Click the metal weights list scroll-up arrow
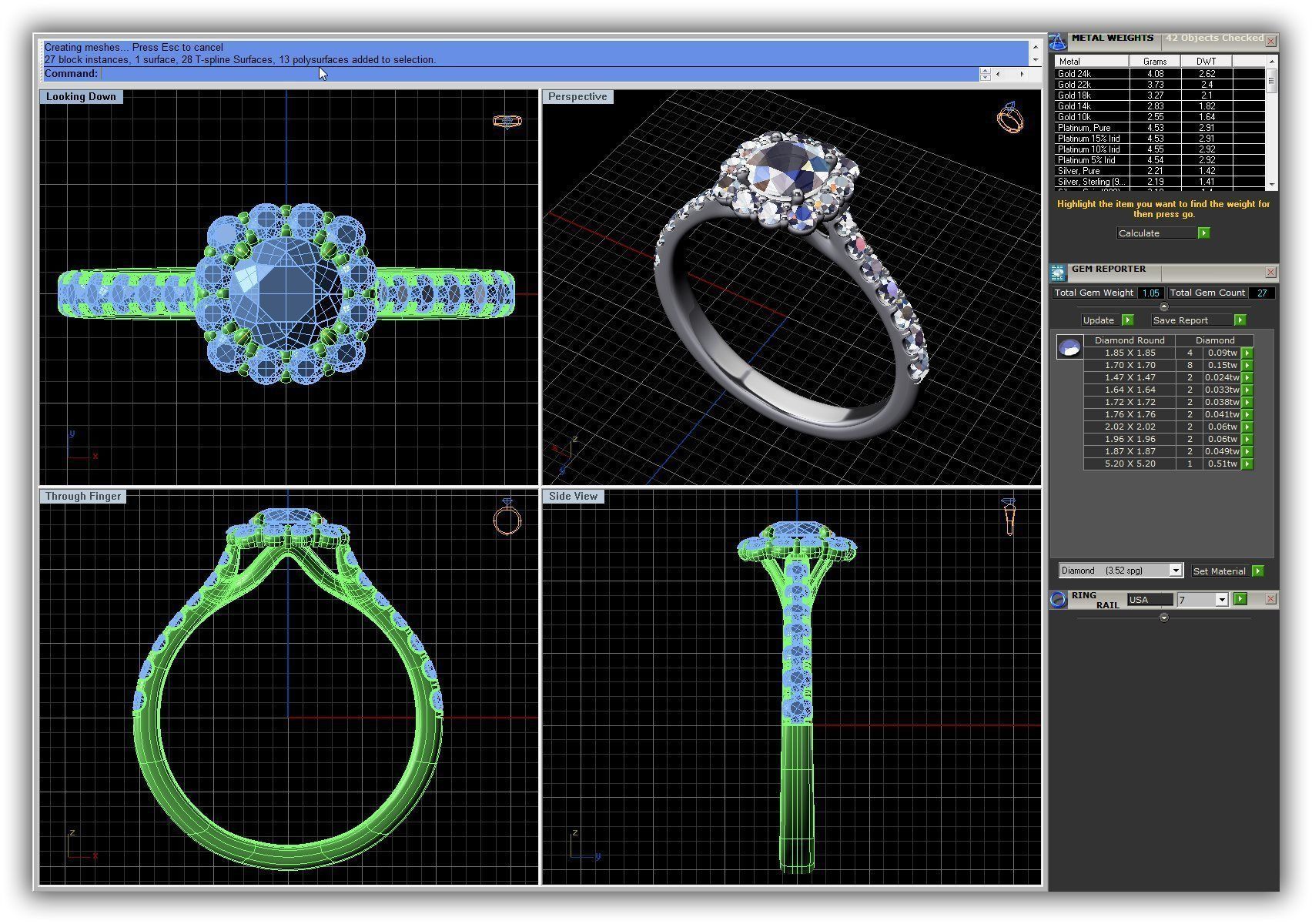 tap(1271, 62)
